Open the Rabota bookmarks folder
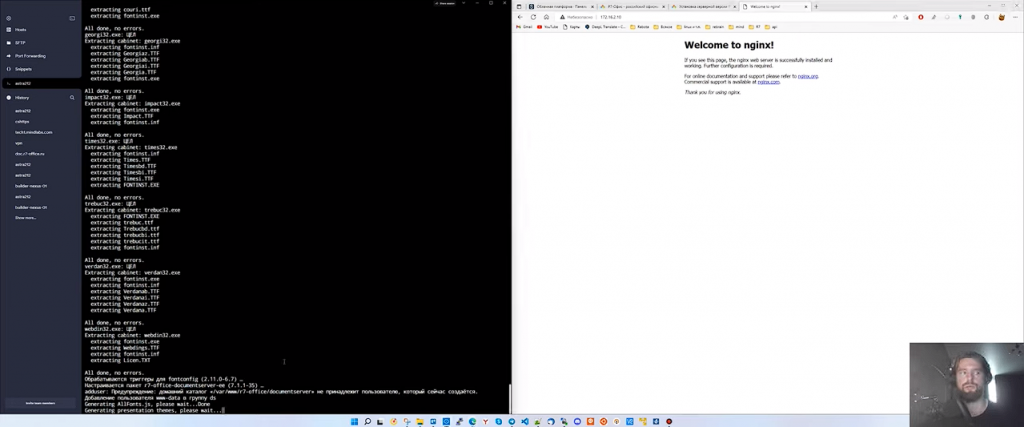The width and height of the screenshot is (1024, 427). (640, 27)
